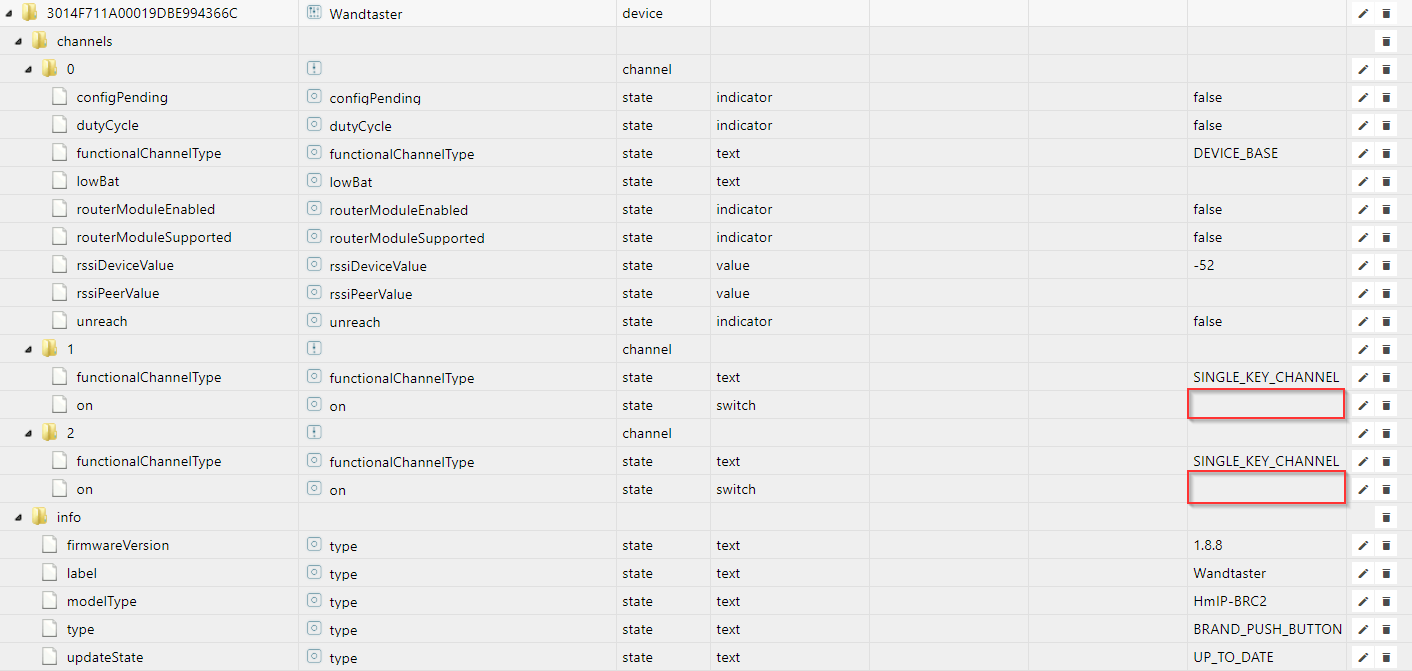Click the Wandtaster value in label row
Screen dimensions: 1412x671
pyautogui.click(x=1229, y=574)
